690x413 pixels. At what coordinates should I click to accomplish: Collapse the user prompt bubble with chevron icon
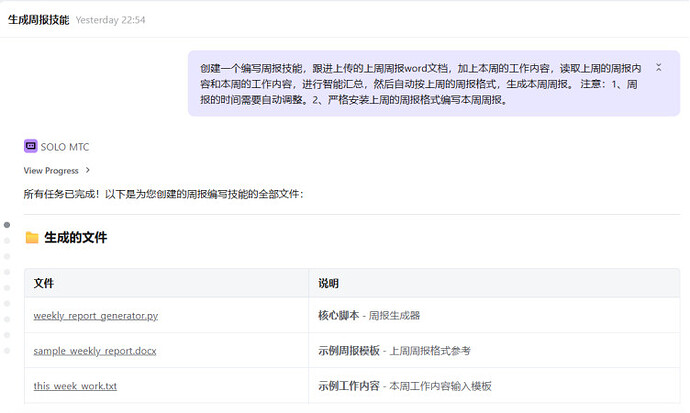[x=658, y=67]
